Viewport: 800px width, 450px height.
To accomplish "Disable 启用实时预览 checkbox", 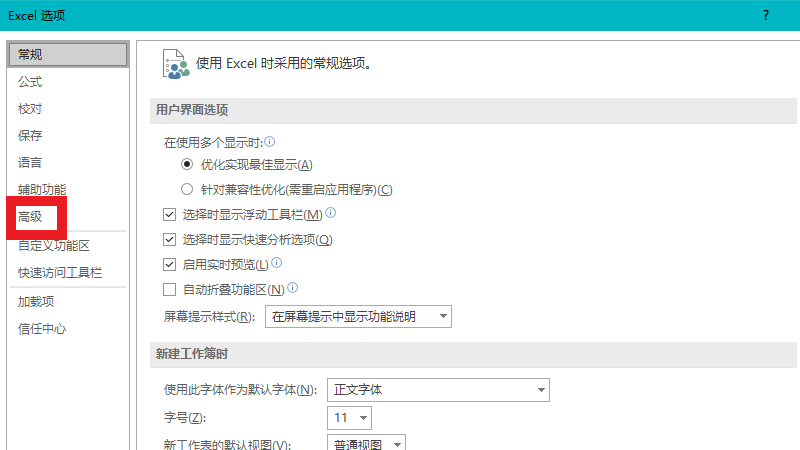I will (169, 265).
